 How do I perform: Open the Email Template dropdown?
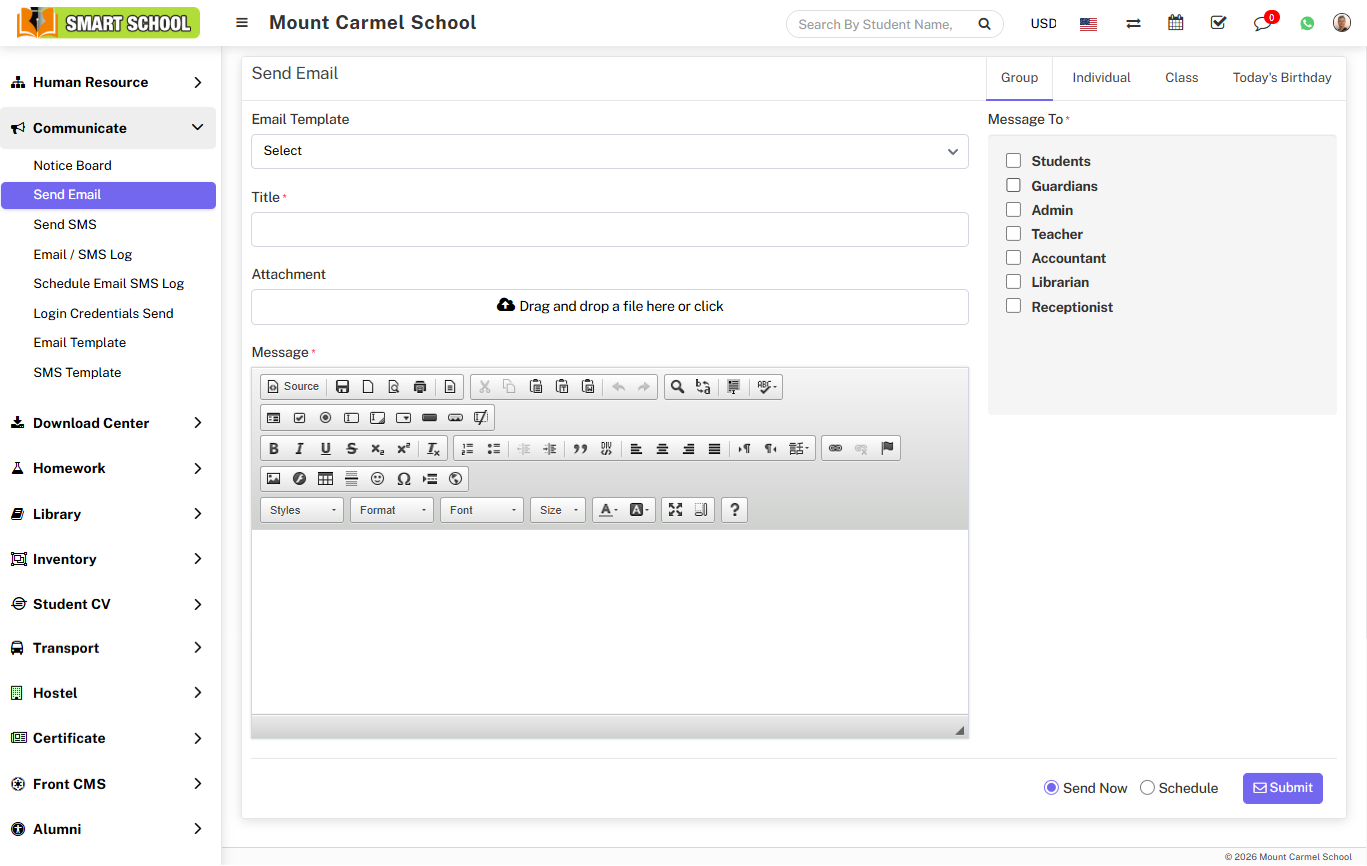609,151
